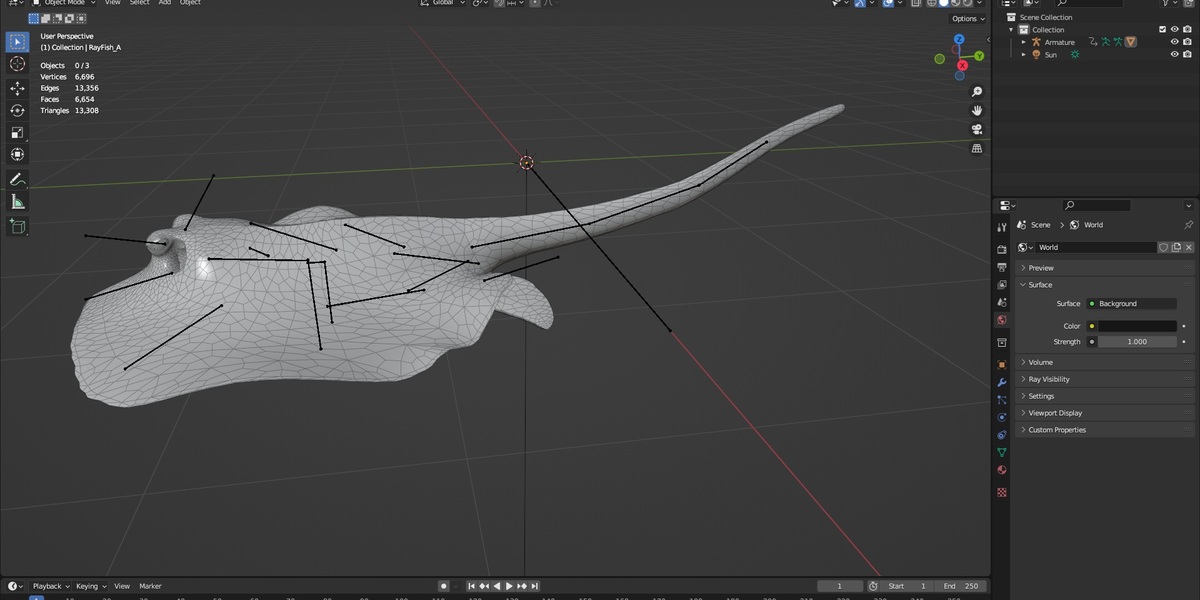The image size is (1200, 600).
Task: Click the Z axis on navigation gizmo
Action: click(x=959, y=40)
